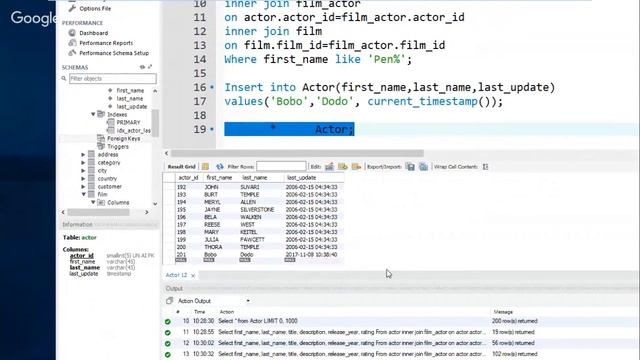Expand the address table node

click(x=83, y=155)
